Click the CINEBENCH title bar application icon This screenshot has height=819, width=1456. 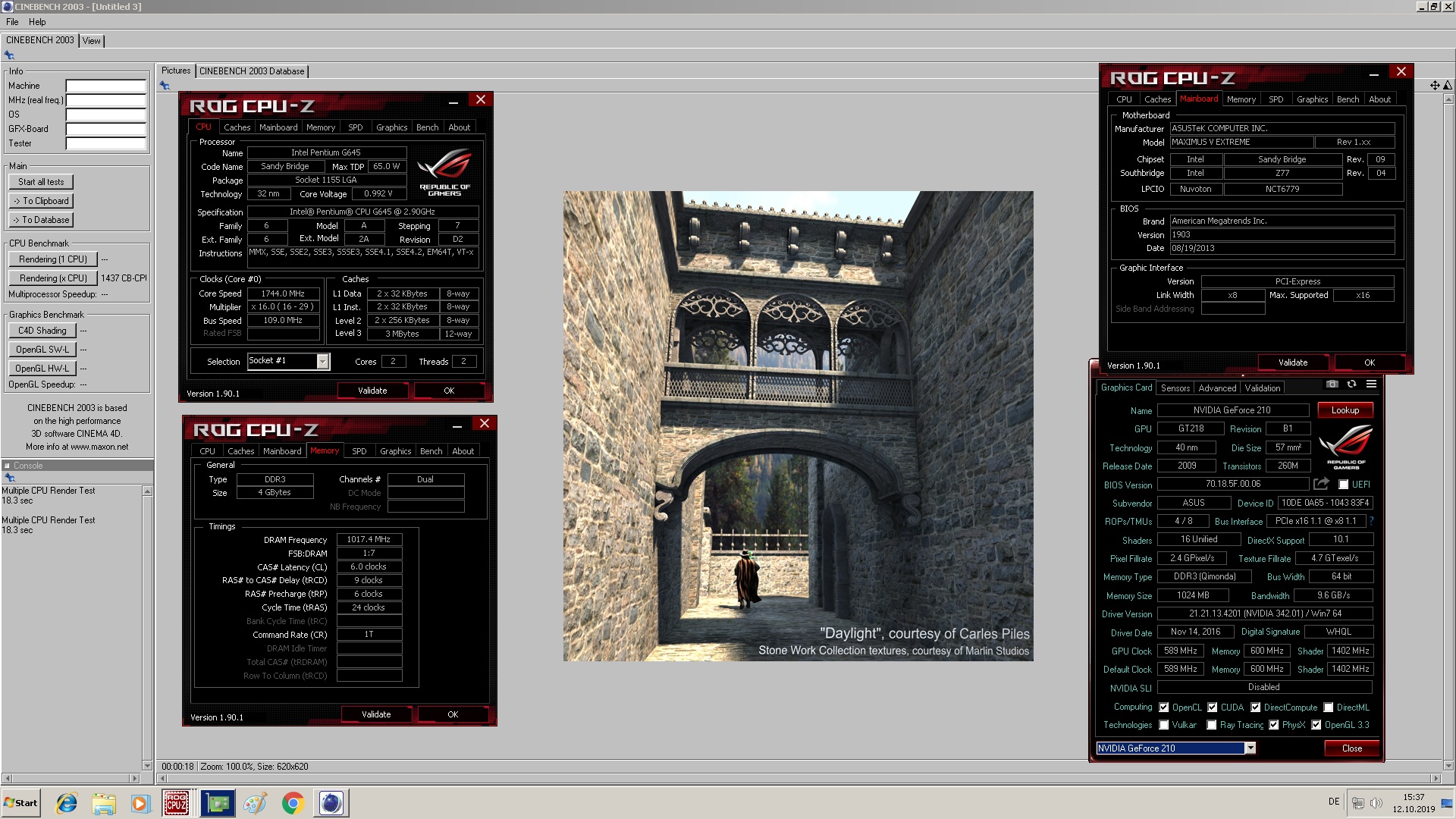[x=8, y=6]
